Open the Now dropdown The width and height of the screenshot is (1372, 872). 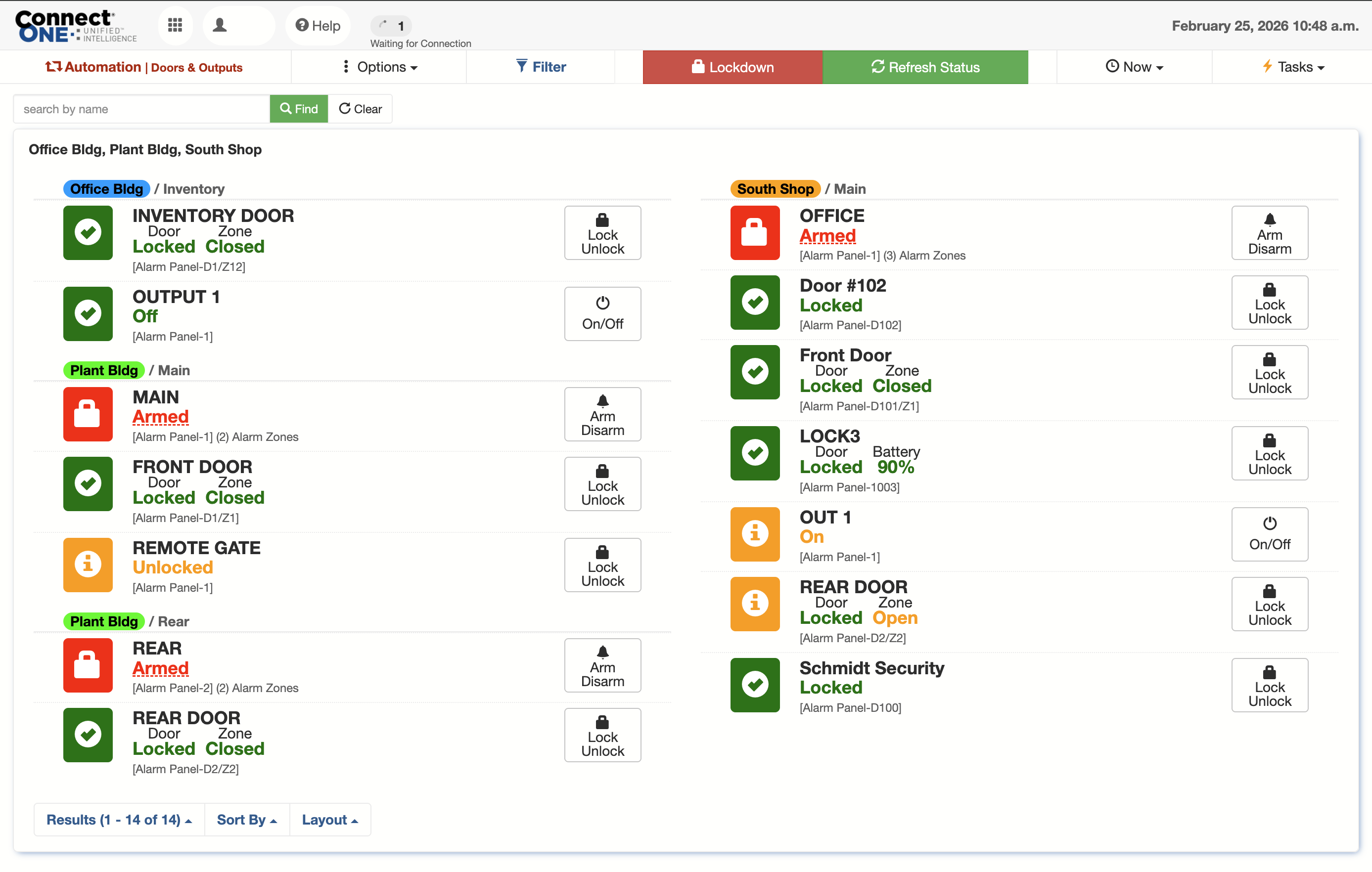[x=1134, y=67]
